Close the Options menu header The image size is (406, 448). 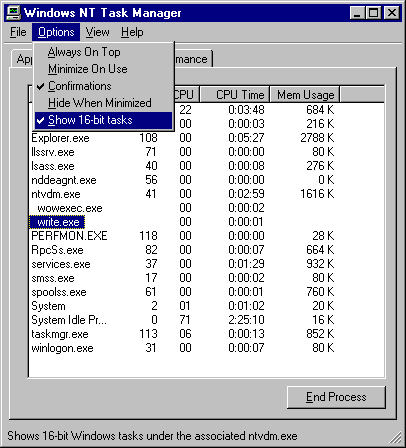(56, 32)
